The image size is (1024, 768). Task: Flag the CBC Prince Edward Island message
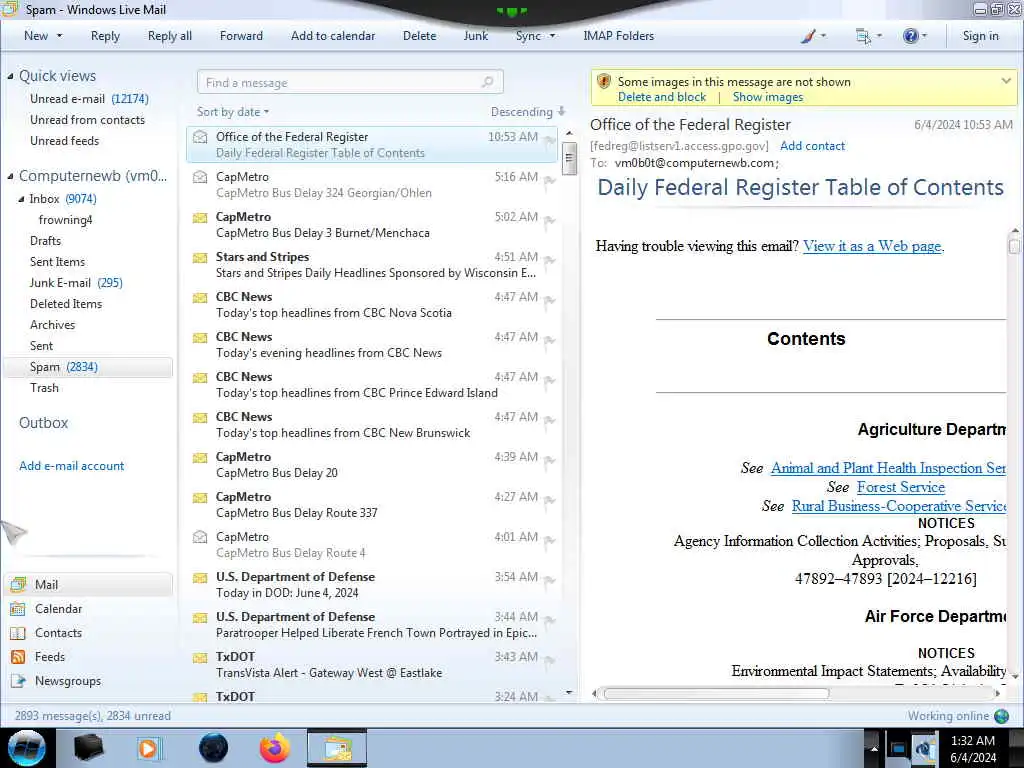pyautogui.click(x=550, y=381)
